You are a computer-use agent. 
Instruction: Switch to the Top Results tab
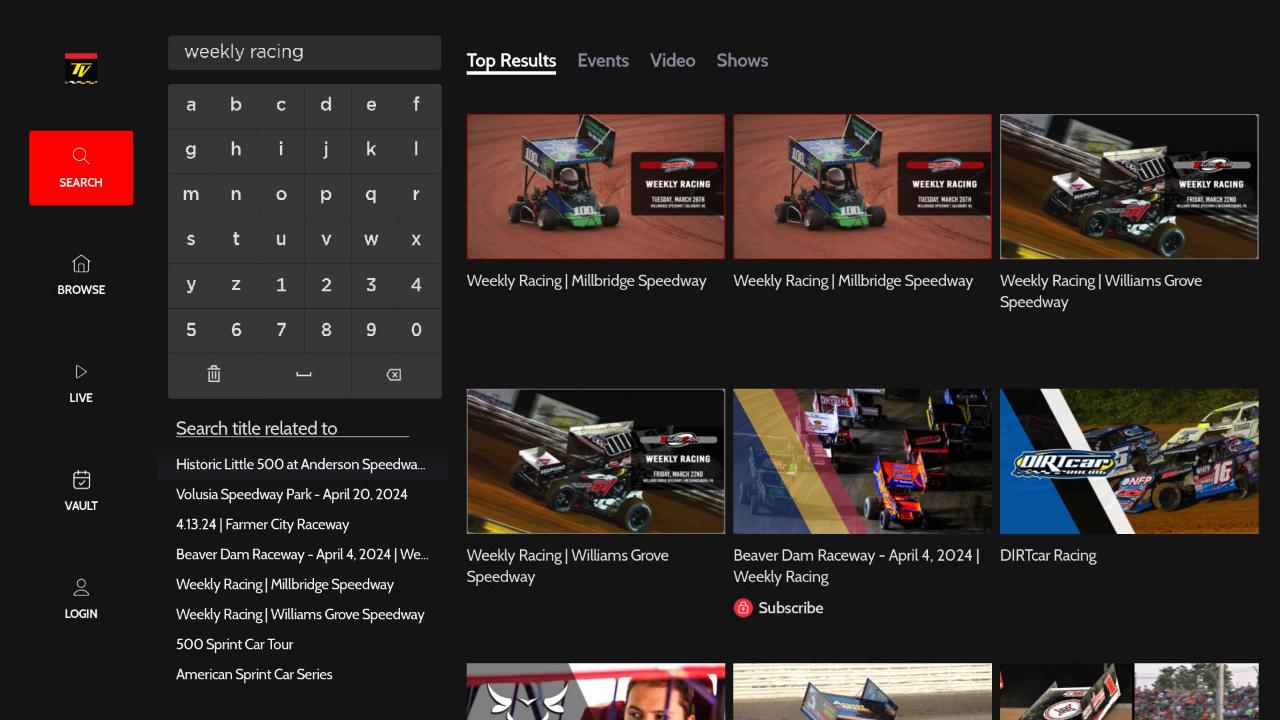tap(511, 61)
